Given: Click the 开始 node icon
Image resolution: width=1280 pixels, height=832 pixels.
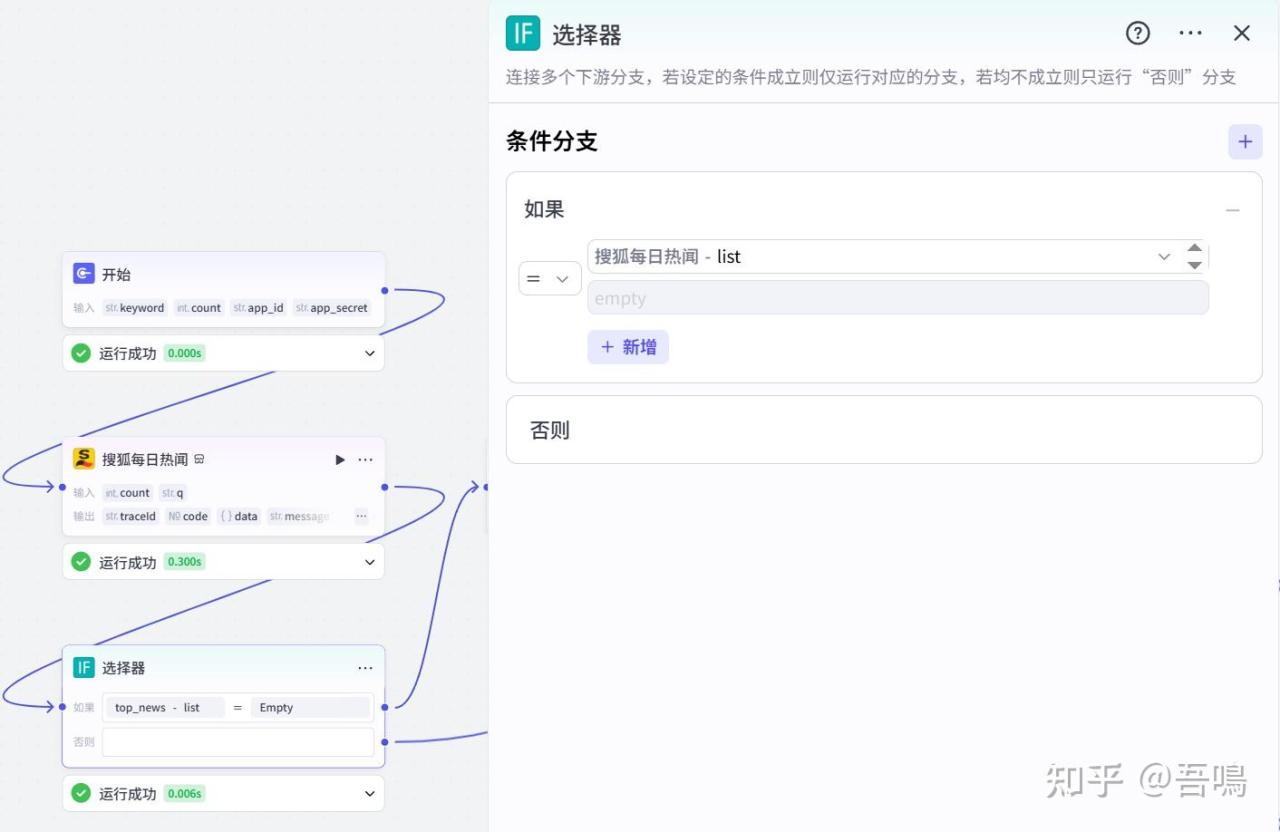Looking at the screenshot, I should pos(84,274).
